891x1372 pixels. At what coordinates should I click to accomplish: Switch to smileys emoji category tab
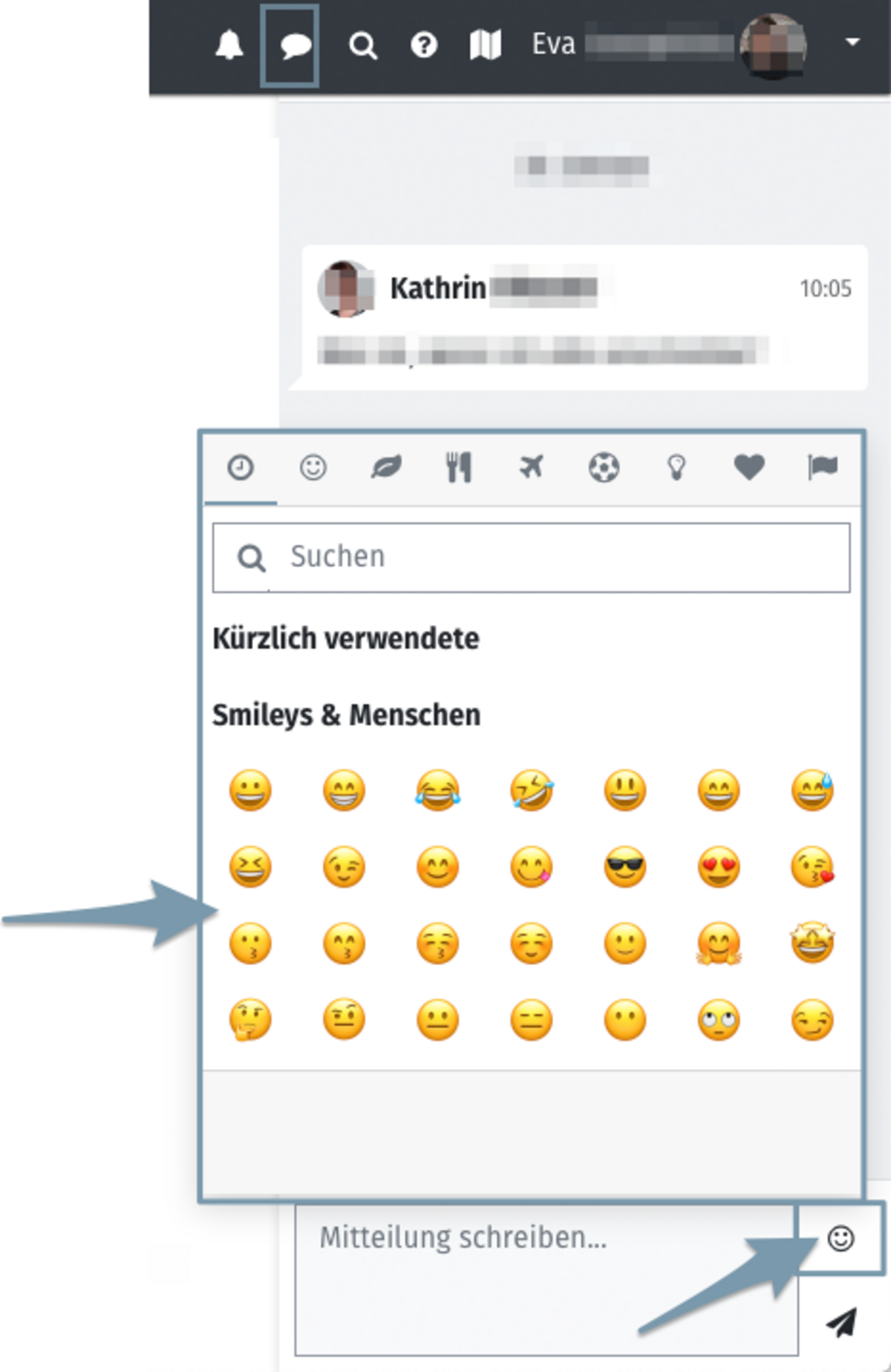[x=313, y=468]
